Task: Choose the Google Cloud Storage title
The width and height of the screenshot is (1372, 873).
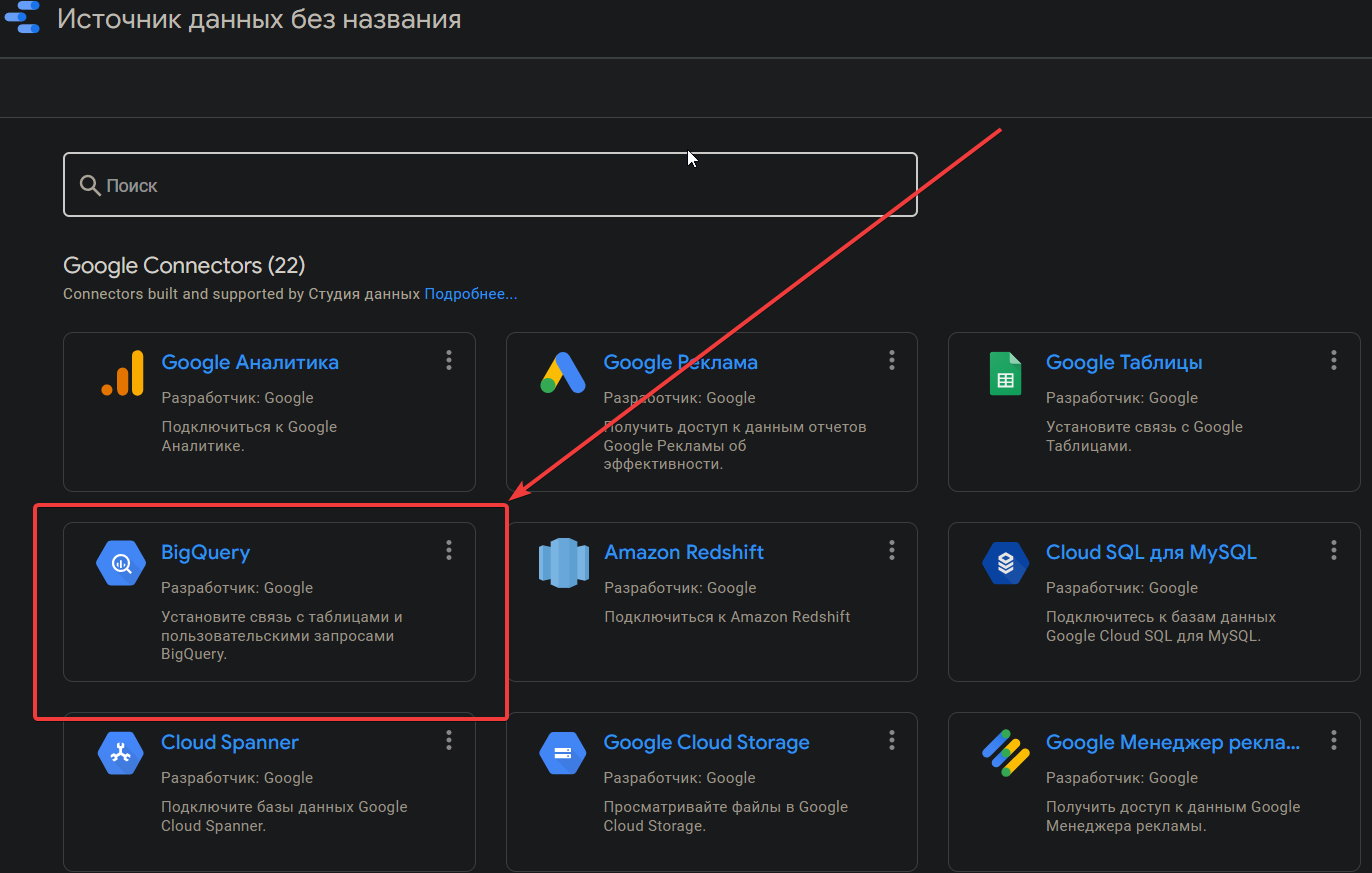Action: (707, 742)
